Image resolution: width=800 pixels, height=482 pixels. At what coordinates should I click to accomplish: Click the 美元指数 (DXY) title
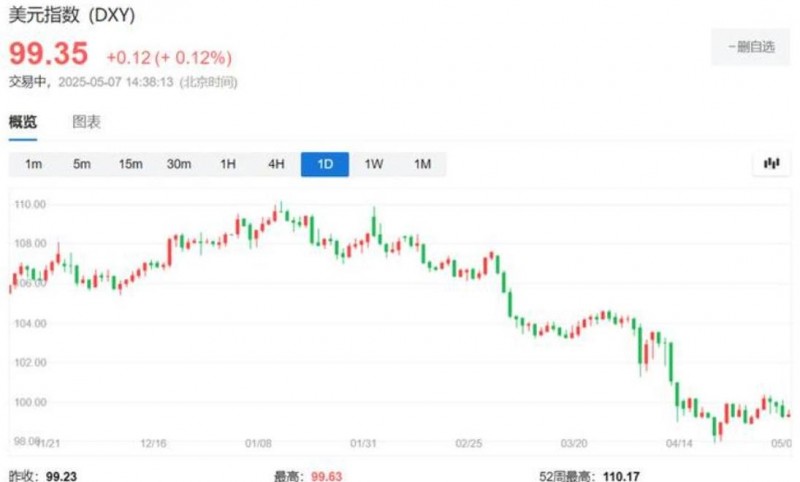tap(72, 15)
